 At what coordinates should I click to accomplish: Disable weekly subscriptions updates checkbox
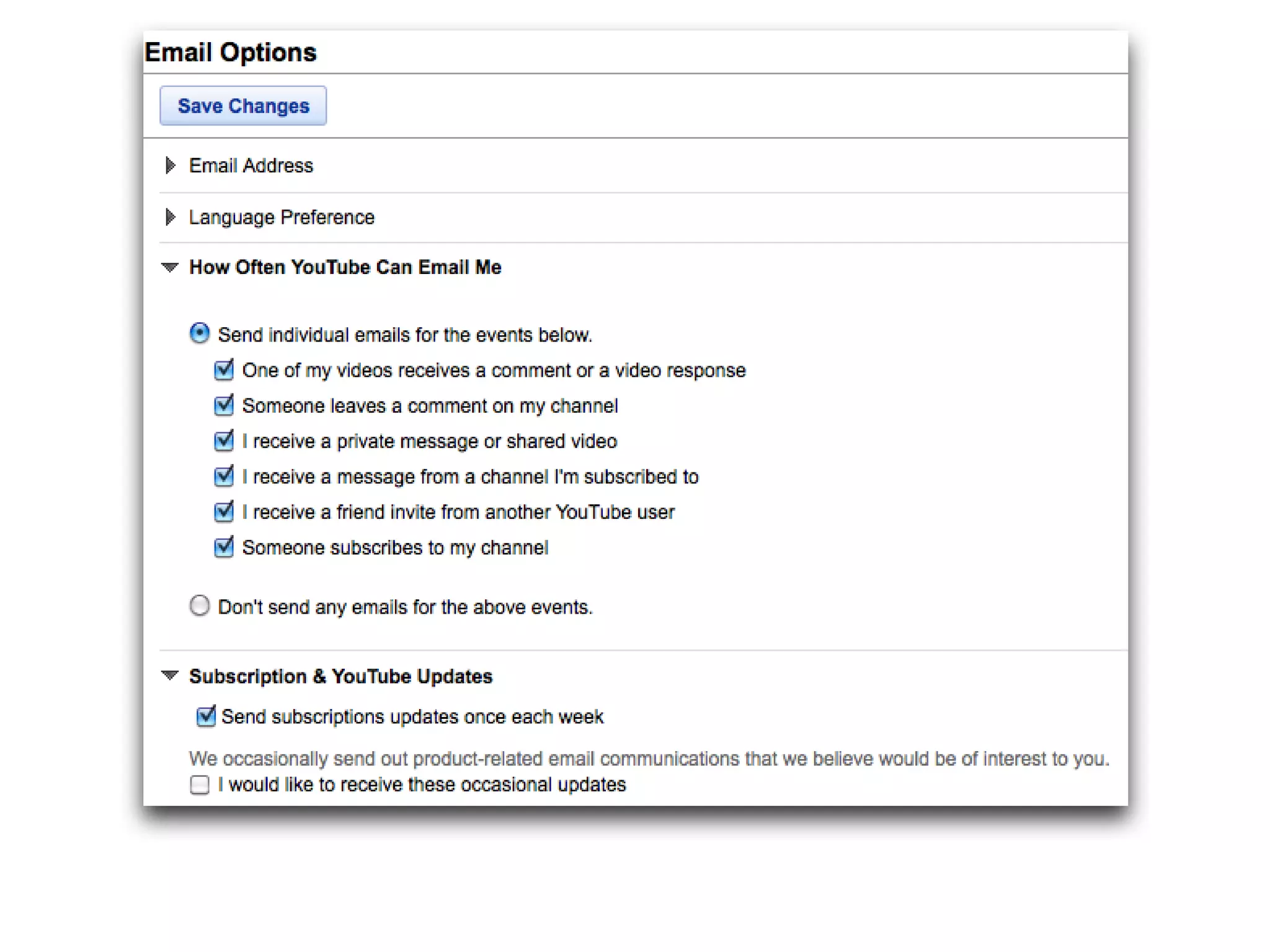(x=206, y=716)
